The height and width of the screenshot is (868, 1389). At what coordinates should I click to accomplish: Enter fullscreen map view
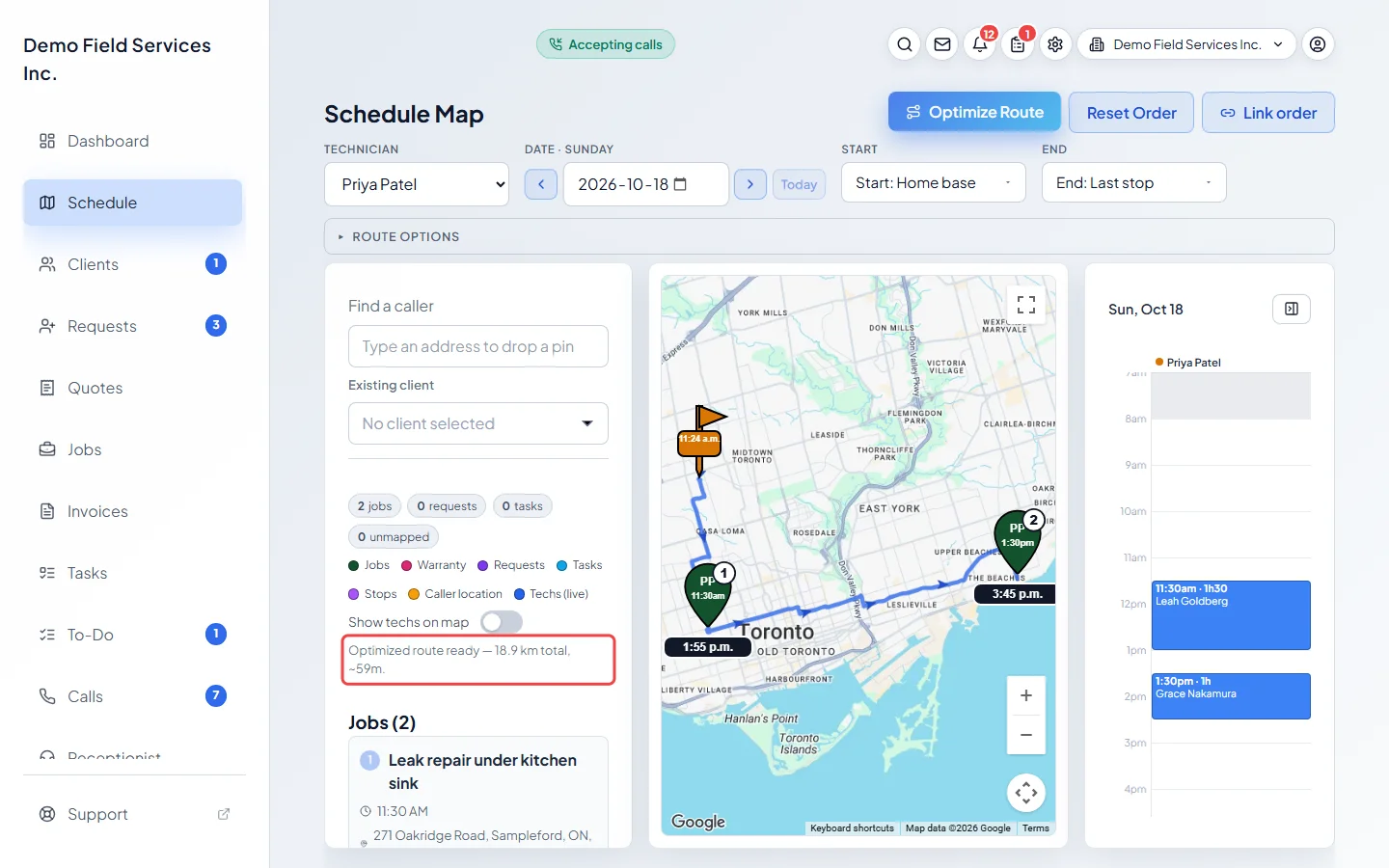(x=1026, y=305)
